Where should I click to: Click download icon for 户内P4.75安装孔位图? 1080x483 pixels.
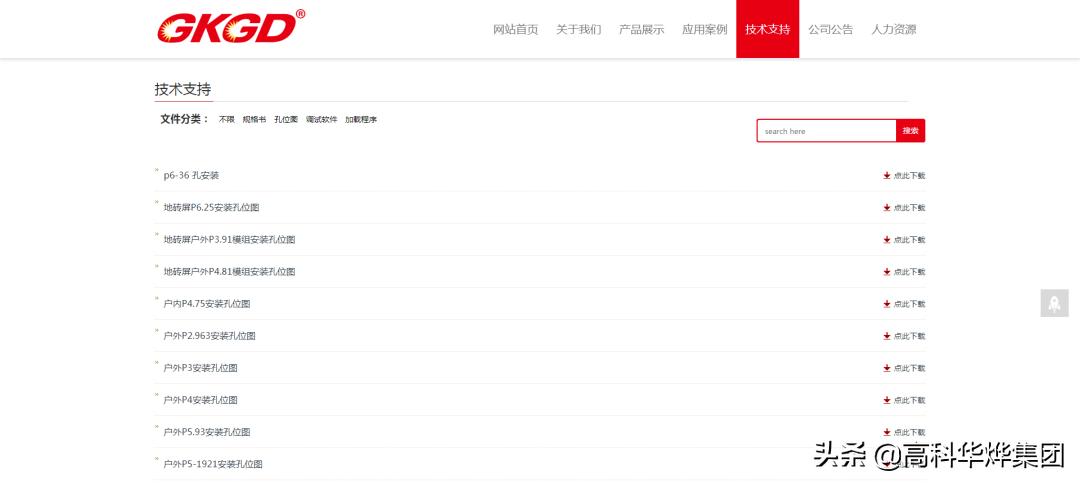click(886, 304)
